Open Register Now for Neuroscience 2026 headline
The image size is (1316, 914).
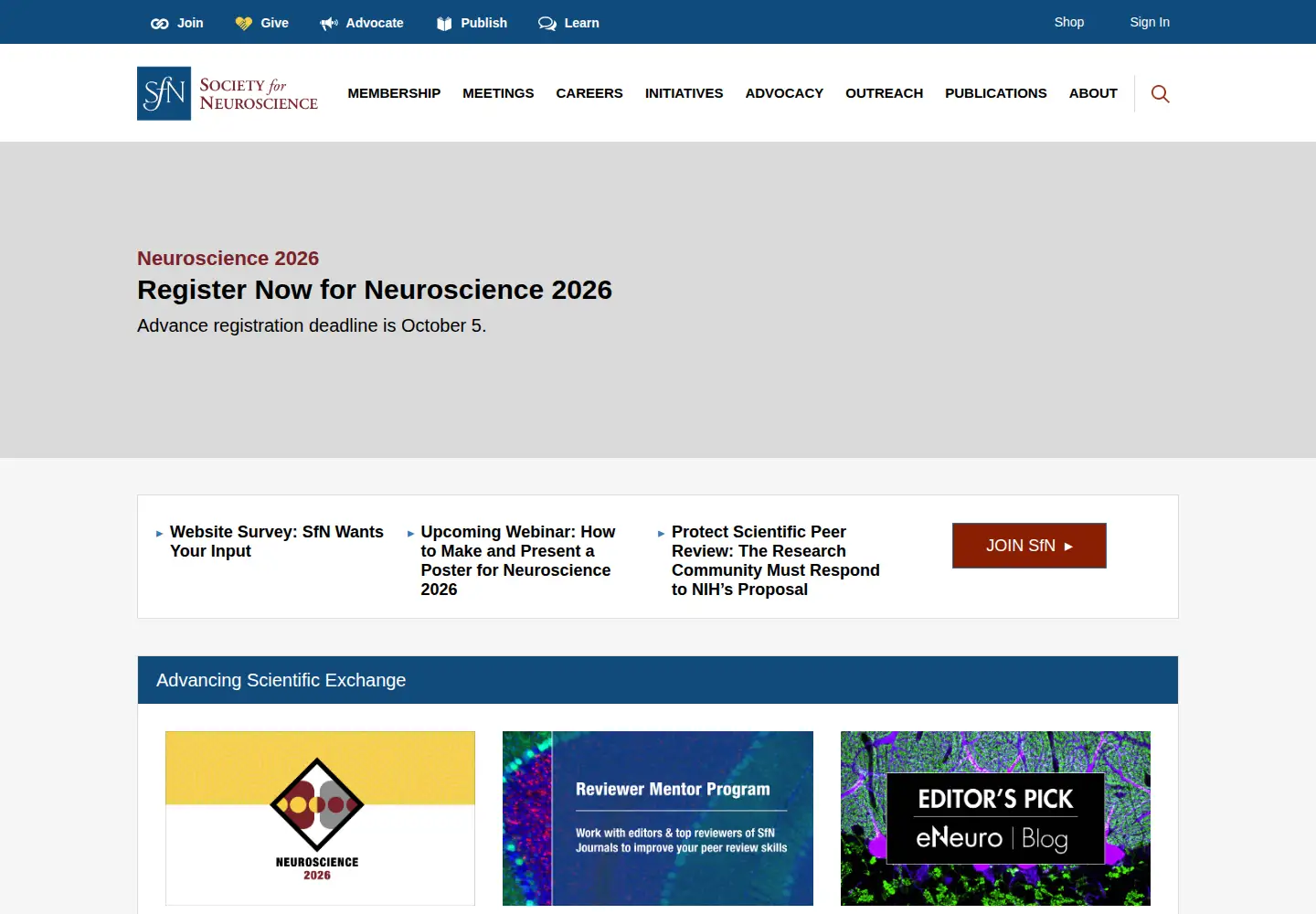[375, 290]
